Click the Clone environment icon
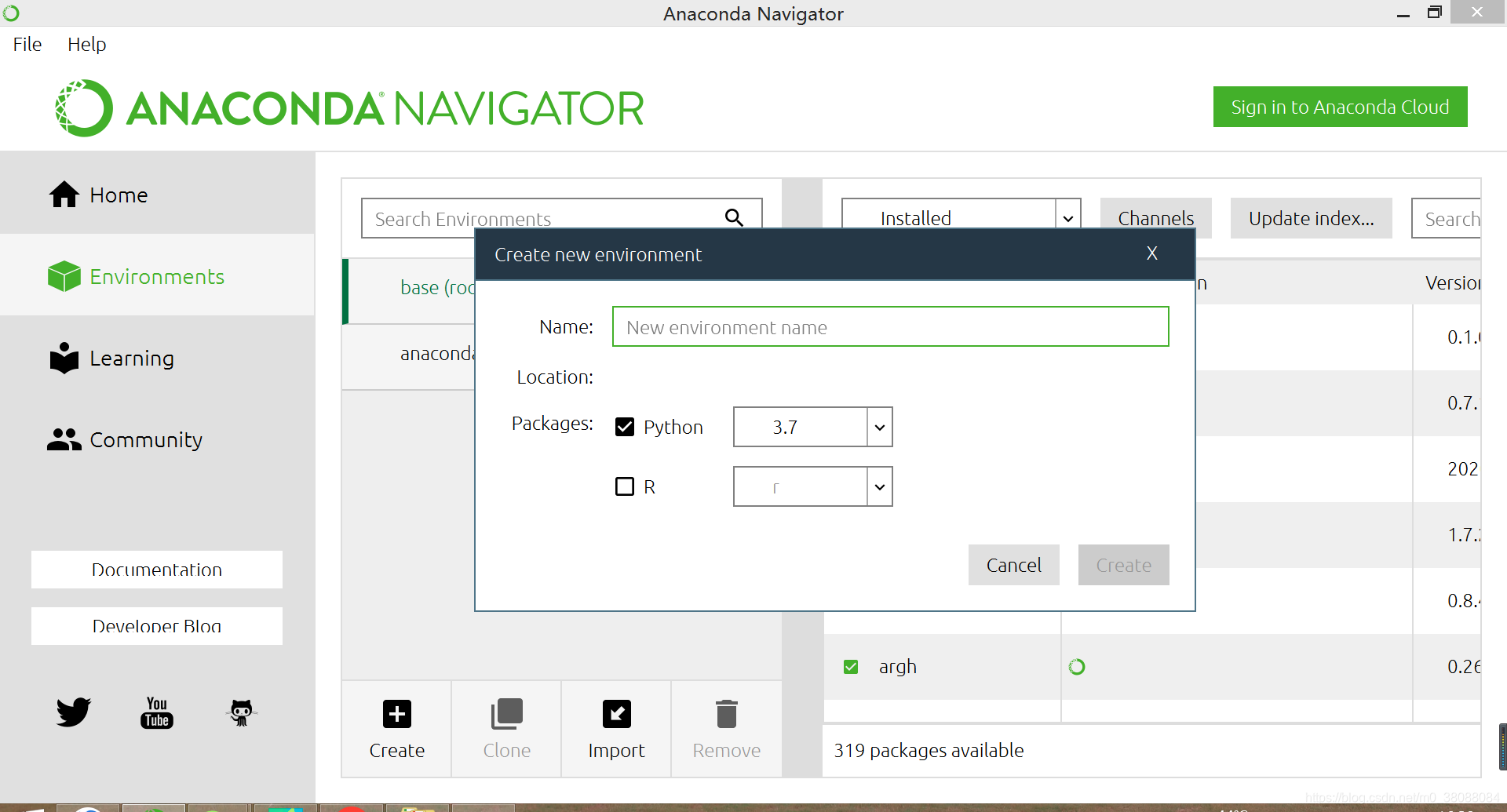Viewport: 1507px width, 812px height. click(507, 714)
